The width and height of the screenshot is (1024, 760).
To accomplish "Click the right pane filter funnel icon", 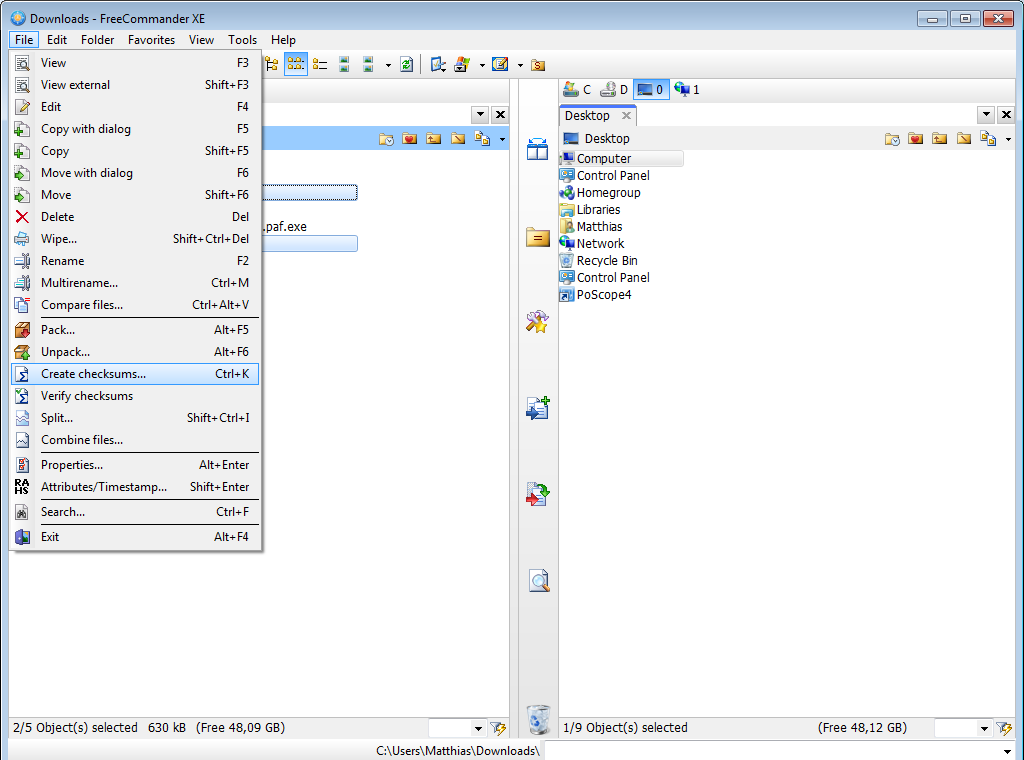I will (x=1004, y=728).
